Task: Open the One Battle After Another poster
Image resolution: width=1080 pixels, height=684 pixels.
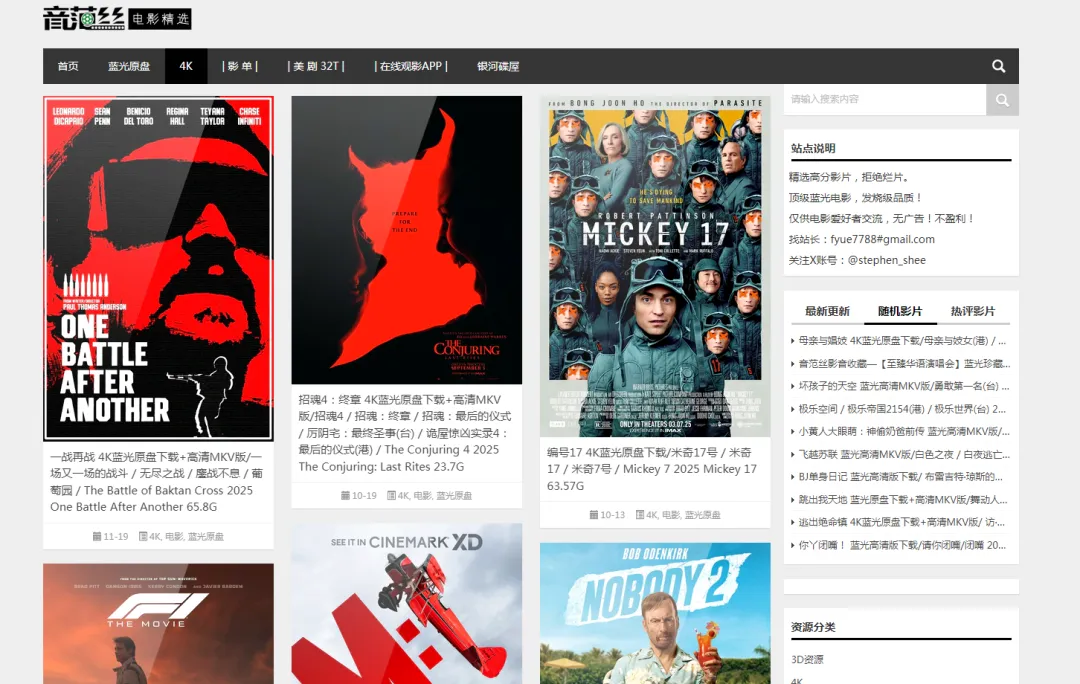Action: click(158, 269)
